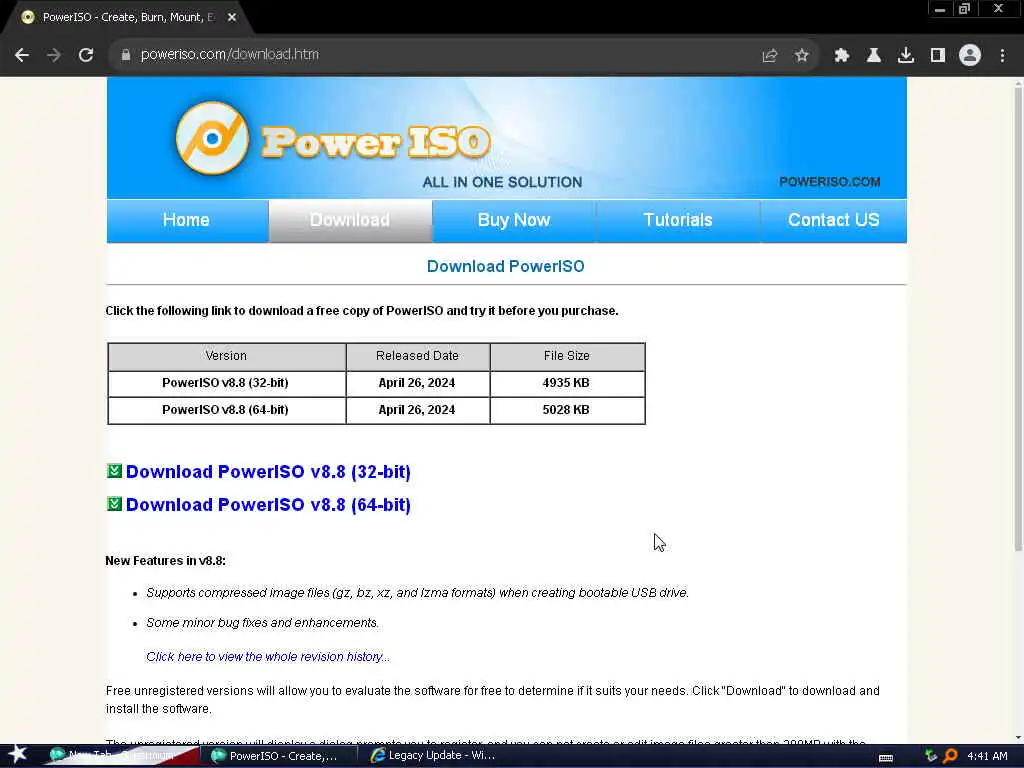Click the 4935 KB file size cell
The image size is (1024, 768).
(567, 383)
